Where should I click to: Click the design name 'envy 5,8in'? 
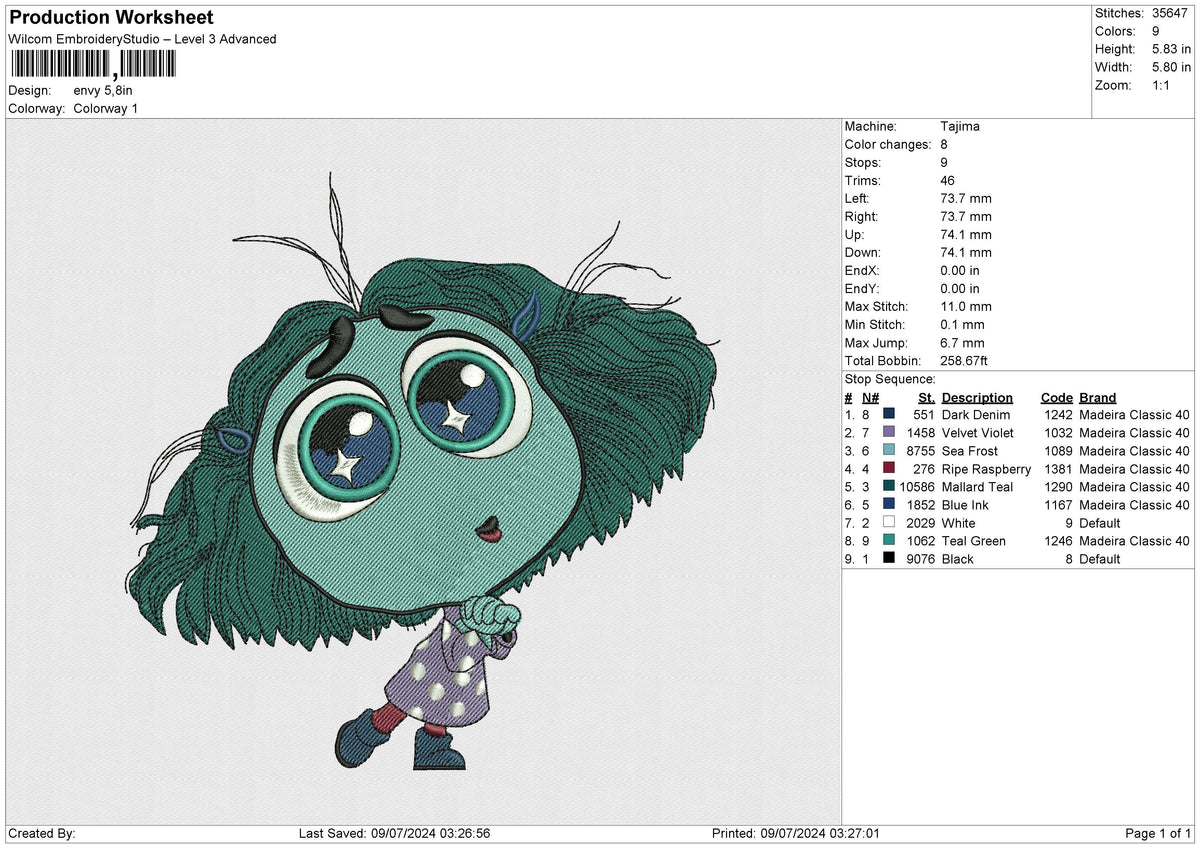(x=103, y=90)
